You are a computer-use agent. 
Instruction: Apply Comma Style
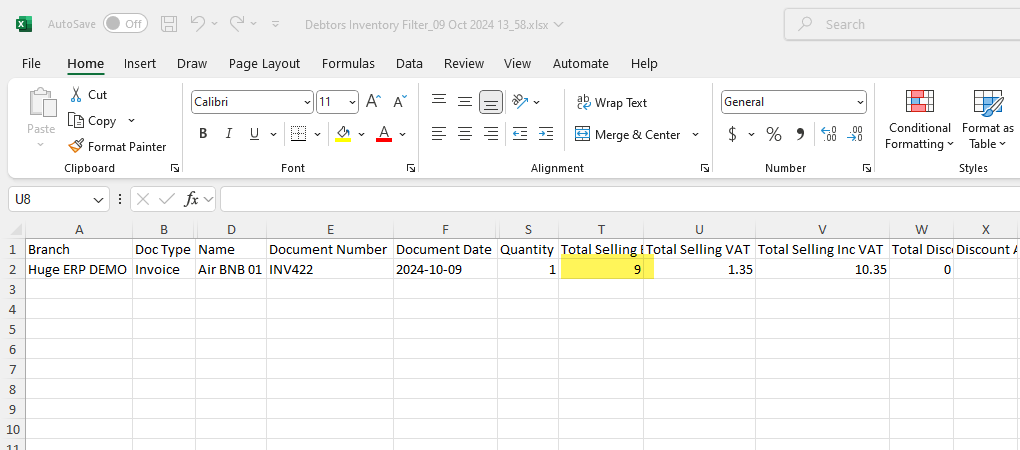coord(800,134)
